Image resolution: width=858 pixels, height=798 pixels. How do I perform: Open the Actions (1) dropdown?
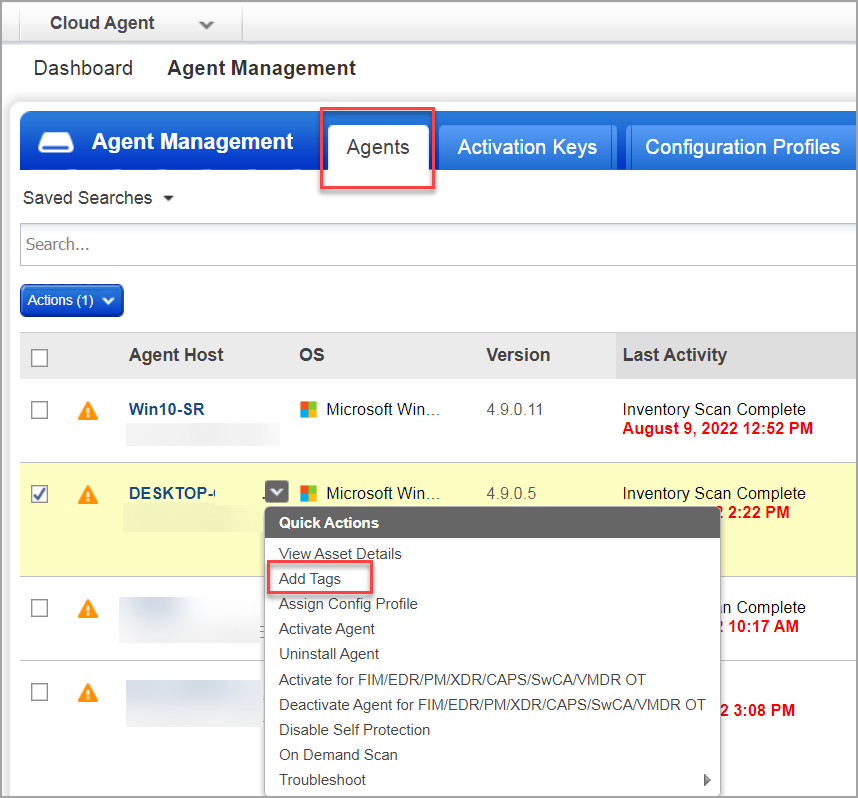click(71, 300)
